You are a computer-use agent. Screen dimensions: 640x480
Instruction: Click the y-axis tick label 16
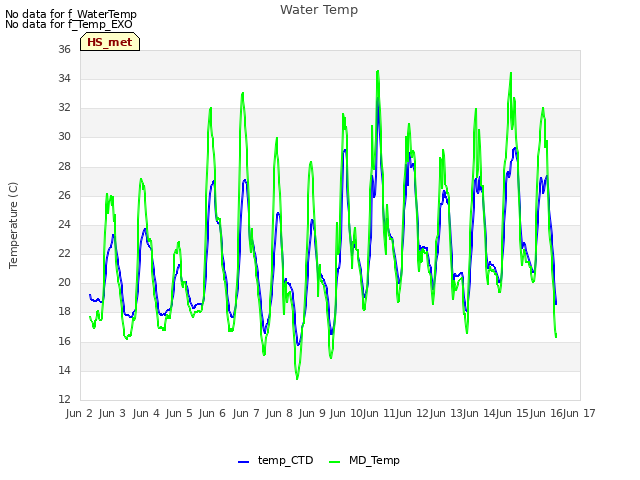click(x=64, y=341)
